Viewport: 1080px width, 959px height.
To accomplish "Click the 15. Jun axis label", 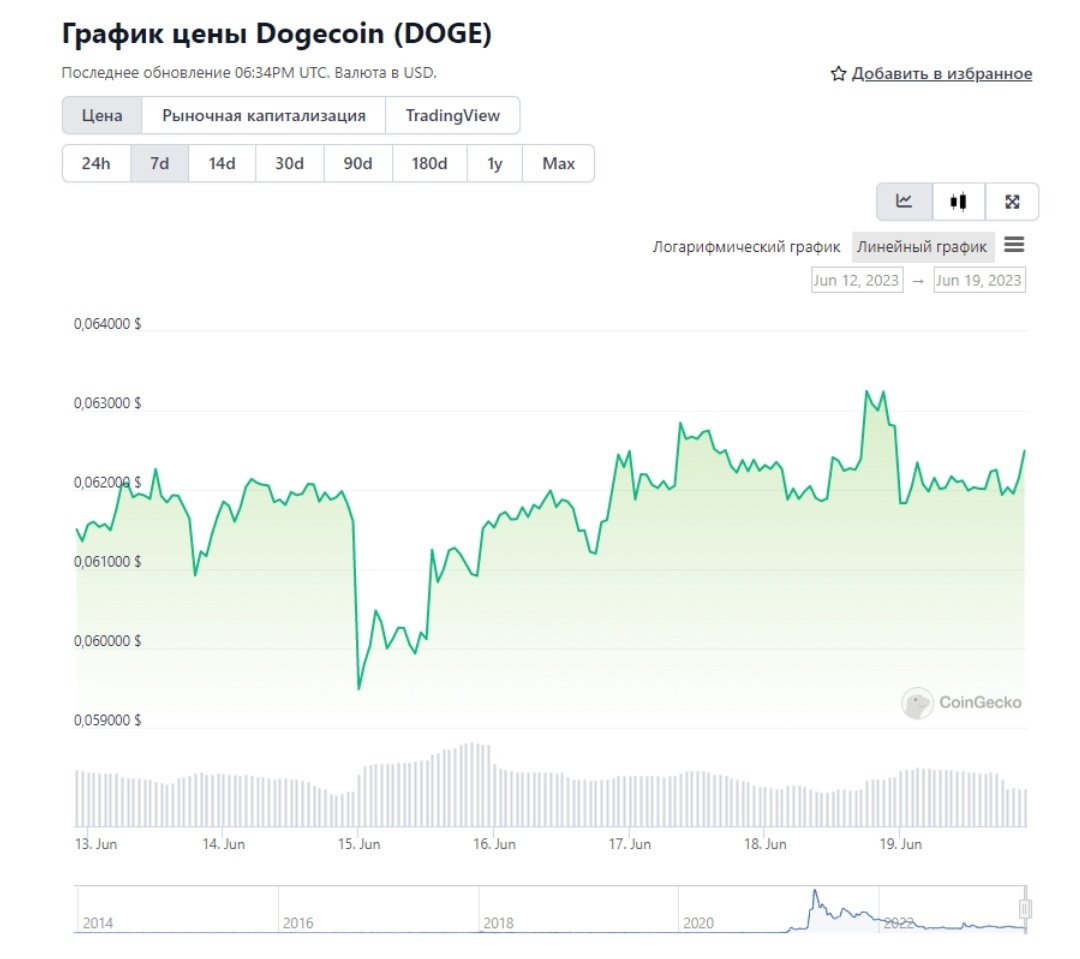I will click(359, 844).
